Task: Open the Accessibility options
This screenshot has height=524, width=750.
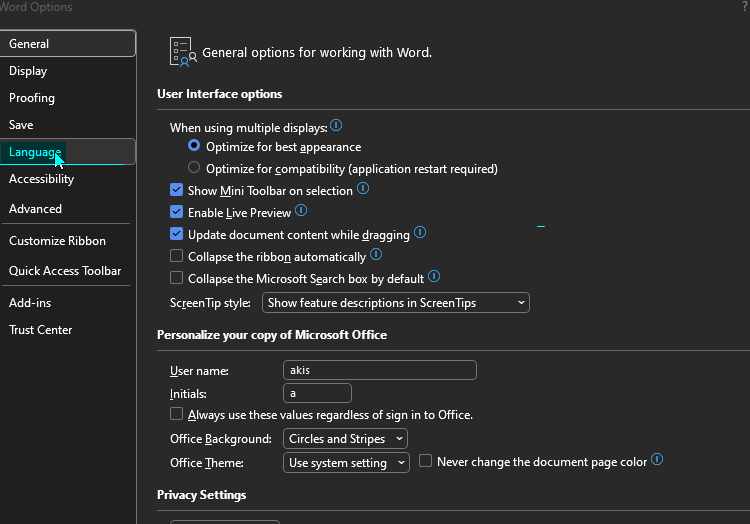Action: tap(68, 179)
